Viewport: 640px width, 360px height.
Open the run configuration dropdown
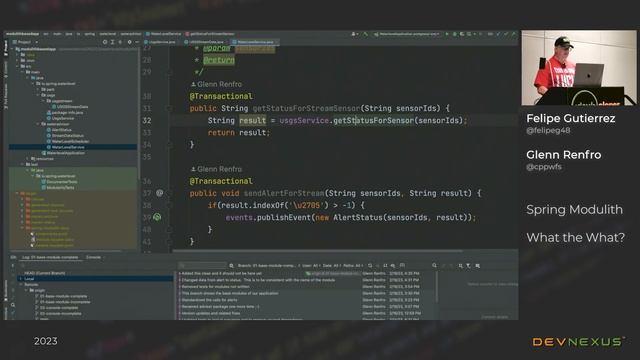(407, 34)
